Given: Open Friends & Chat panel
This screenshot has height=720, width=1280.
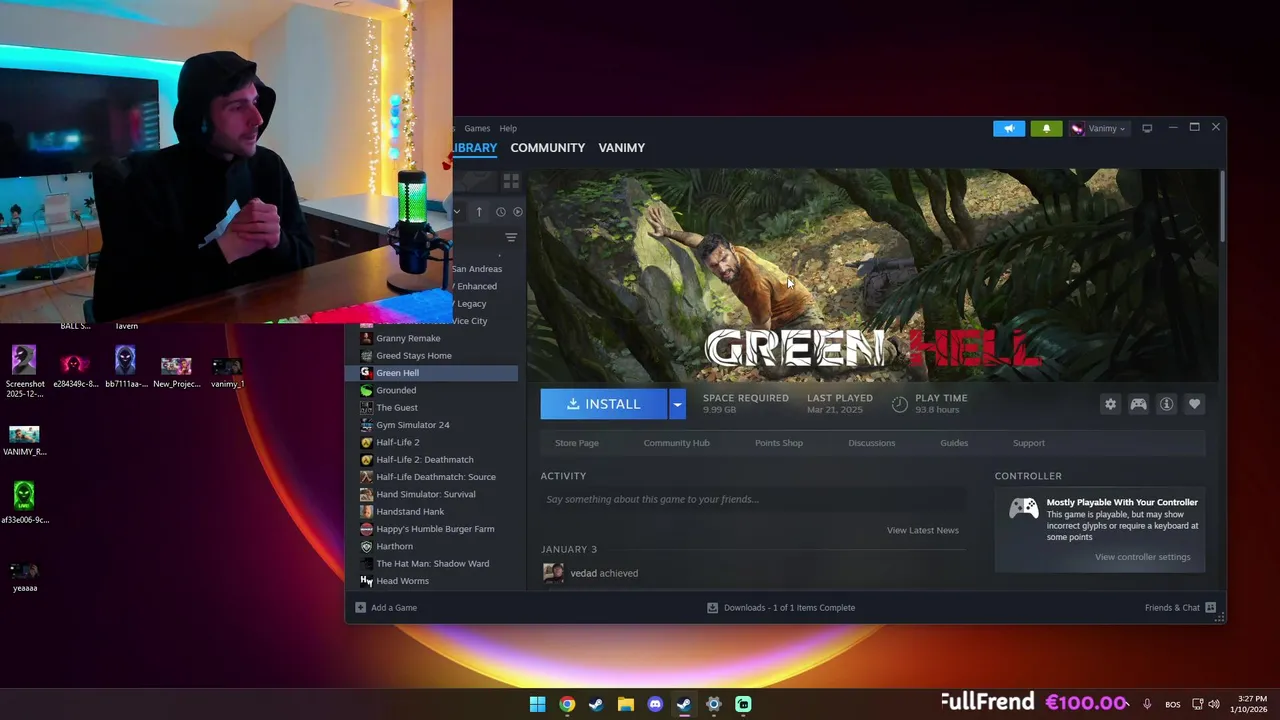Looking at the screenshot, I should 1180,607.
